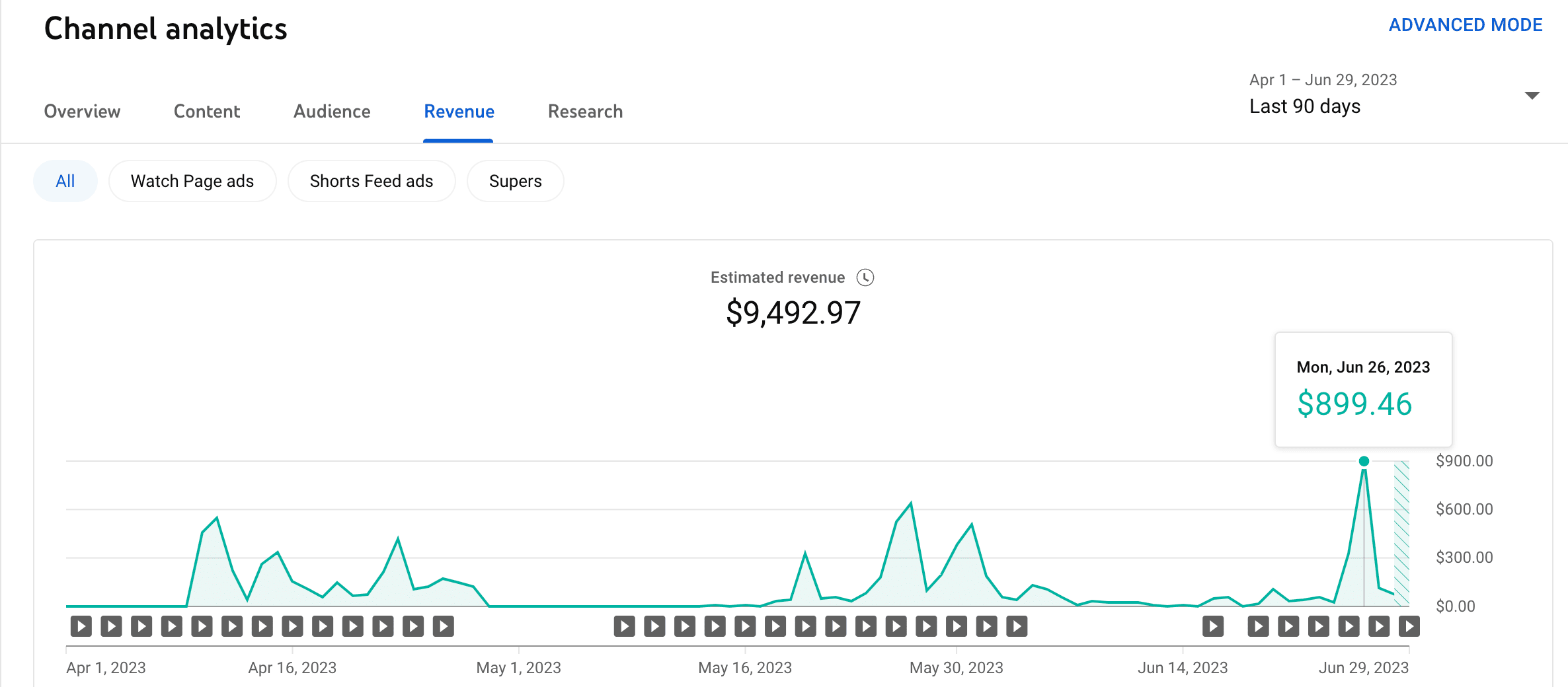Viewport: 1568px width, 687px height.
Task: Open Advanced Mode link
Action: 1465,25
